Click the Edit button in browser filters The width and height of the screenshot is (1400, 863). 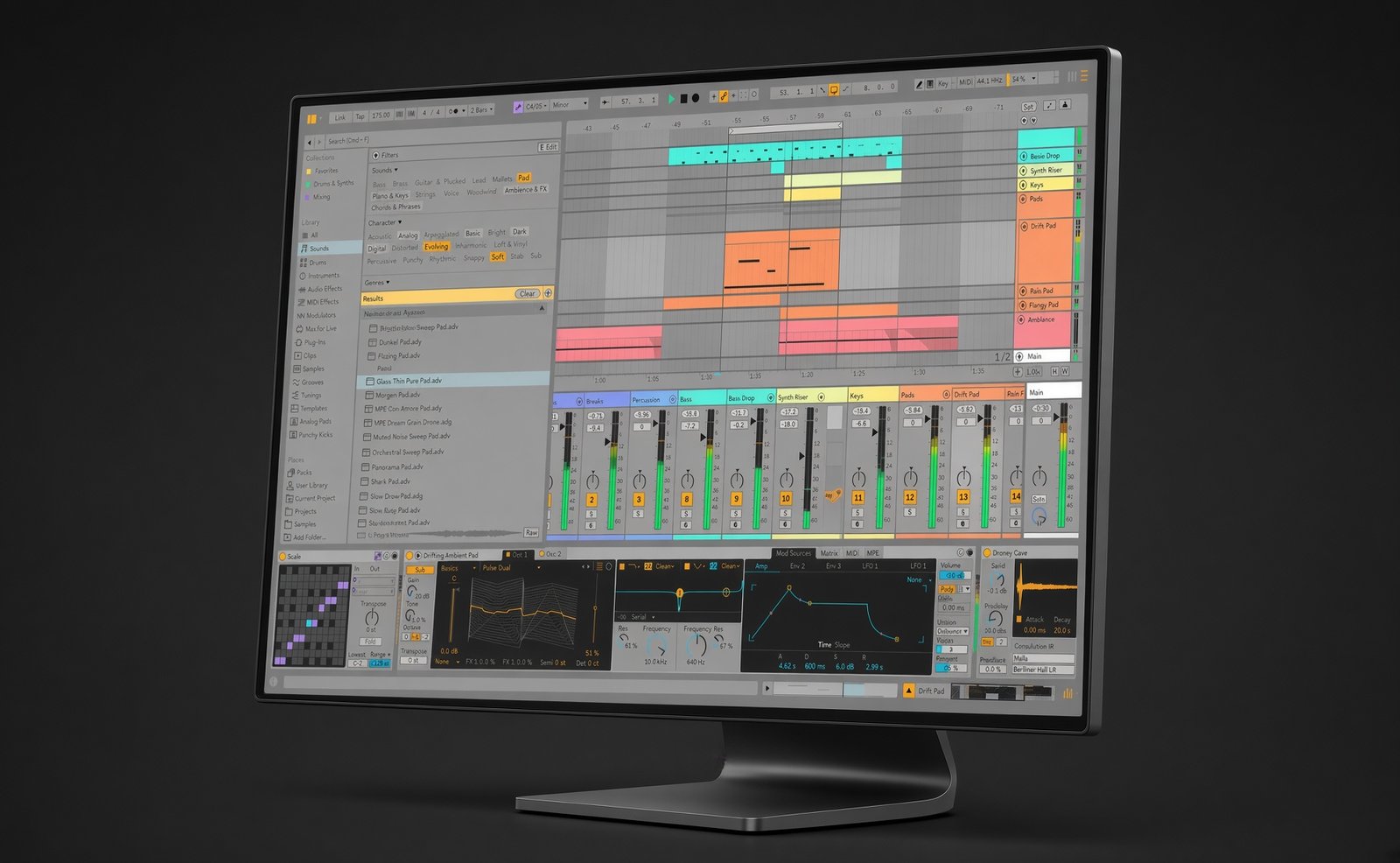point(548,147)
